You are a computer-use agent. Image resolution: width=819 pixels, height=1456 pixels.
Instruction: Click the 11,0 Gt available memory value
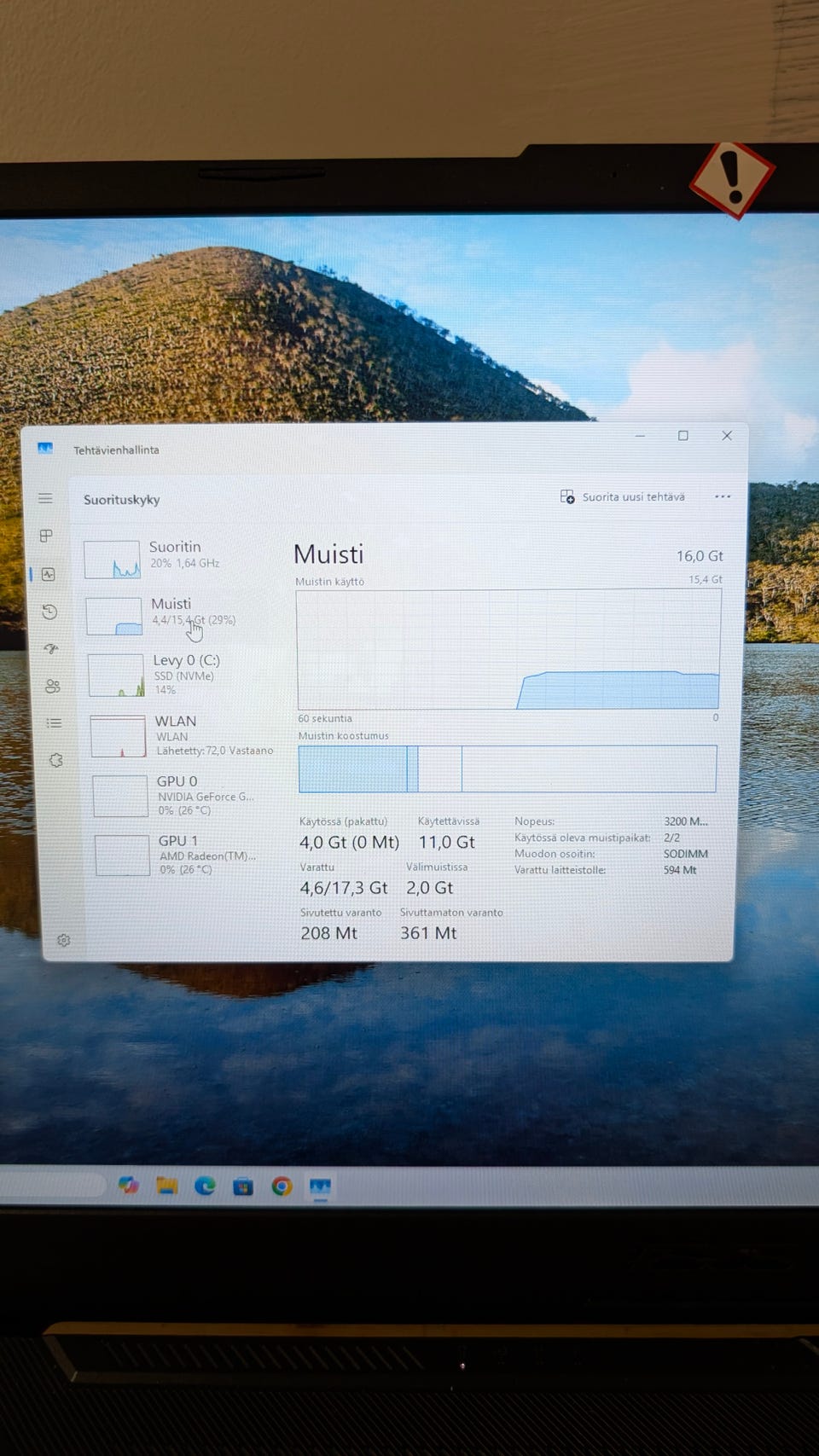click(x=446, y=842)
